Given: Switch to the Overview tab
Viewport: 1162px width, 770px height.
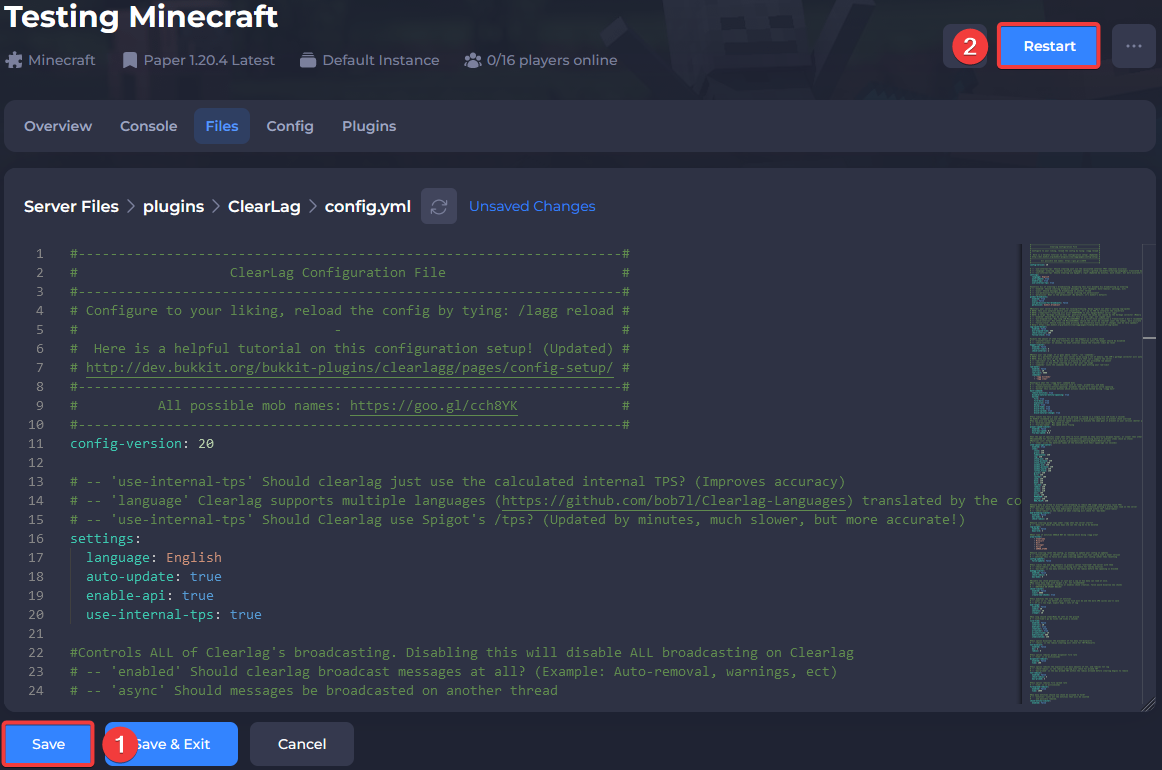Looking at the screenshot, I should pos(57,126).
